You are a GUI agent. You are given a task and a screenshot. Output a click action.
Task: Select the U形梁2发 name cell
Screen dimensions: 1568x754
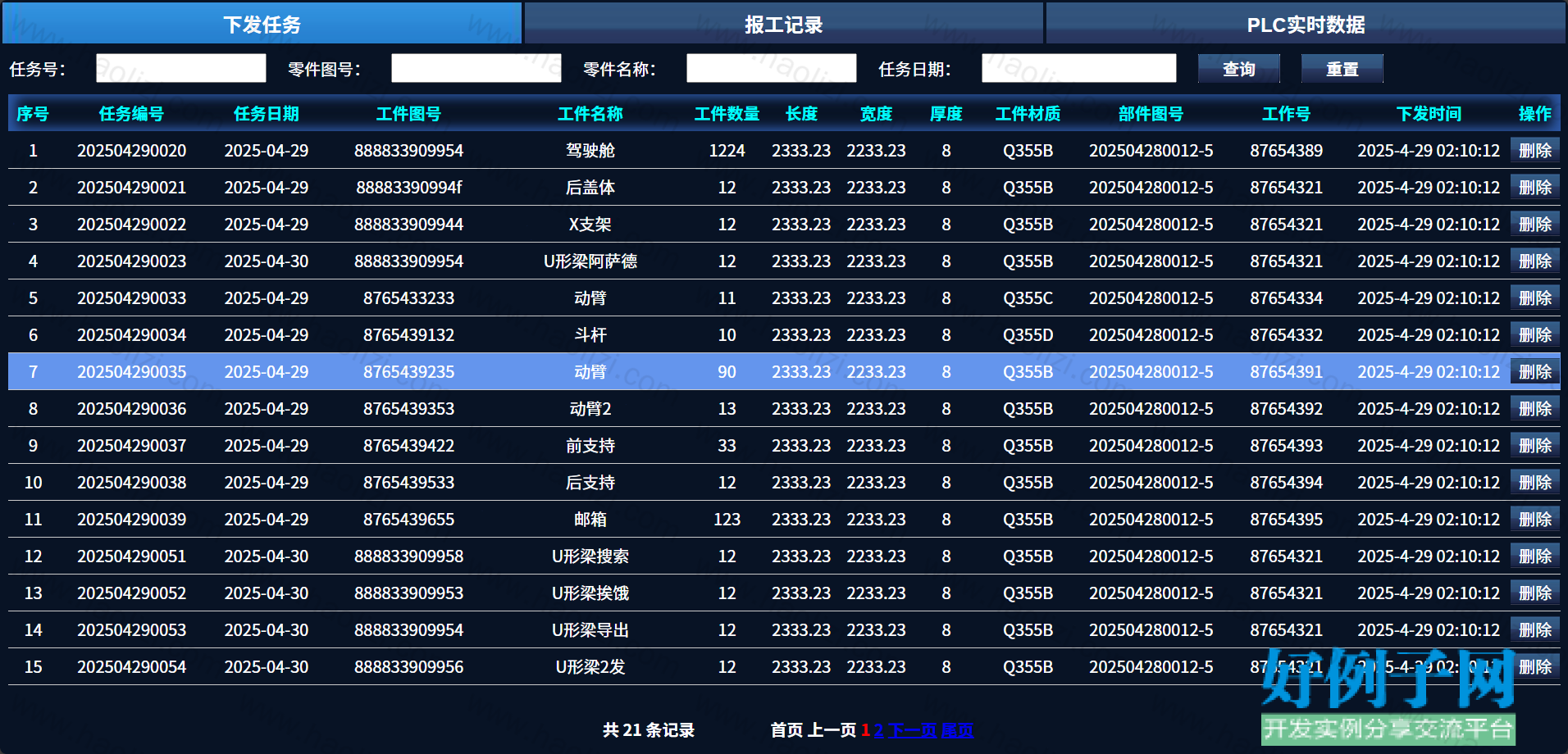click(590, 666)
